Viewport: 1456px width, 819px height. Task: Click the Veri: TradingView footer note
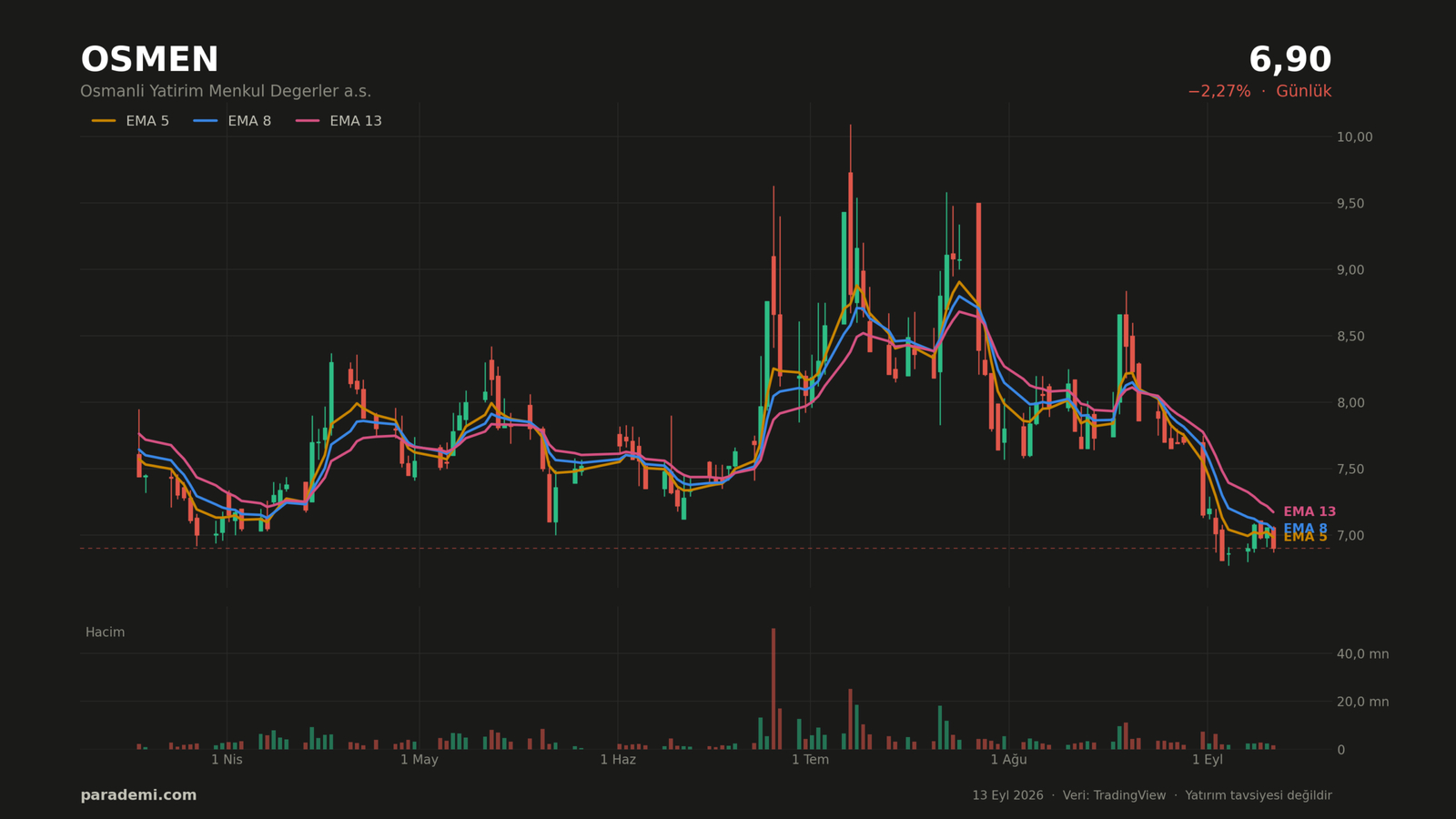pos(1114,795)
